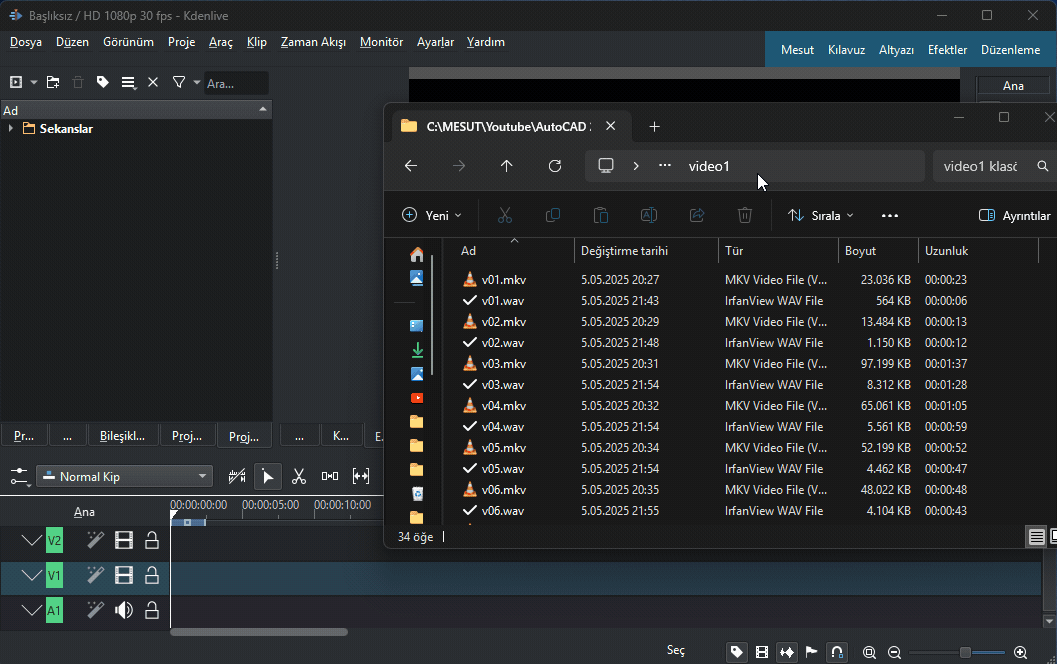Click the X icon in bin toolbar
Viewport: 1057px width, 664px height.
point(153,82)
